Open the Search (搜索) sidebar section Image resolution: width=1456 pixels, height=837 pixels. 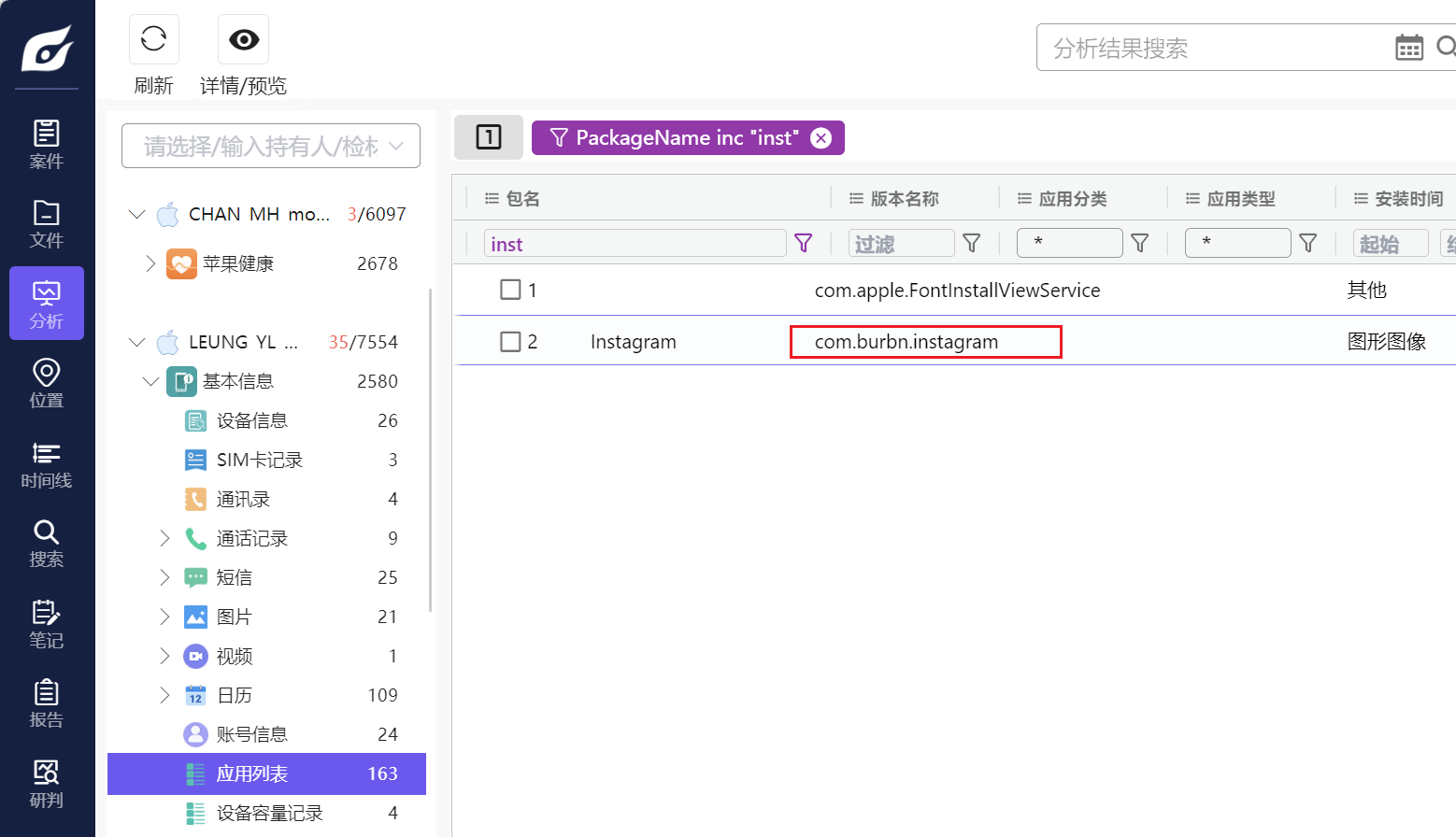[x=46, y=544]
